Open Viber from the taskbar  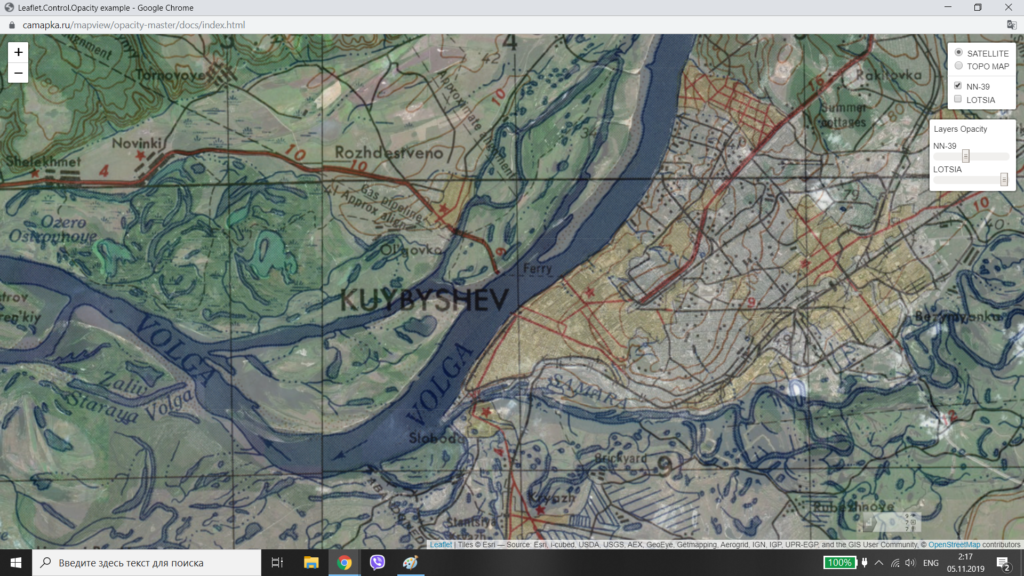377,563
